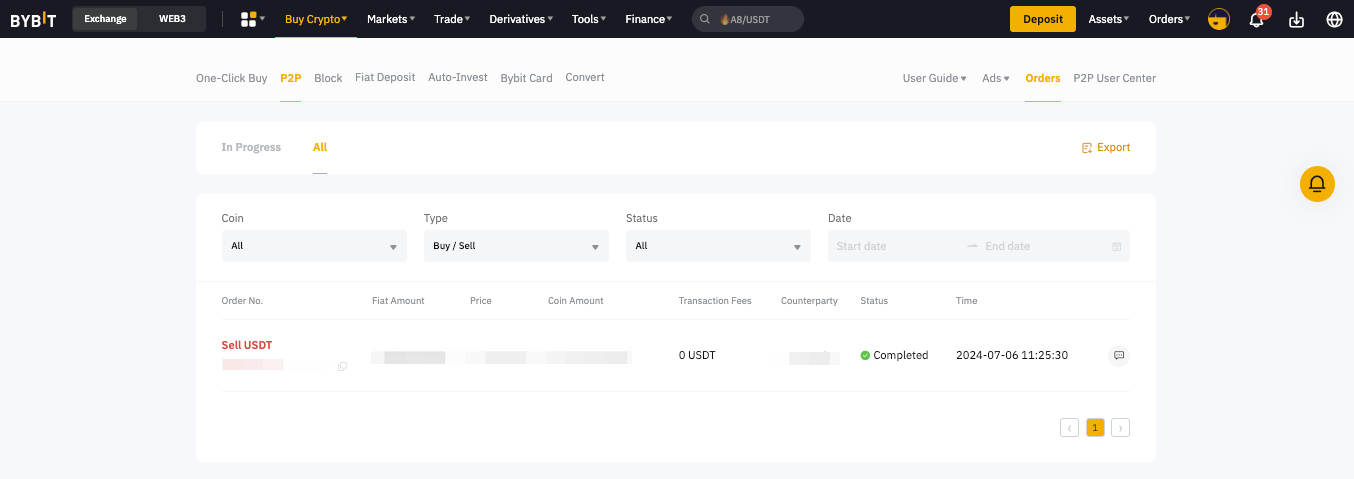Open the Derivatives menu

tap(521, 19)
